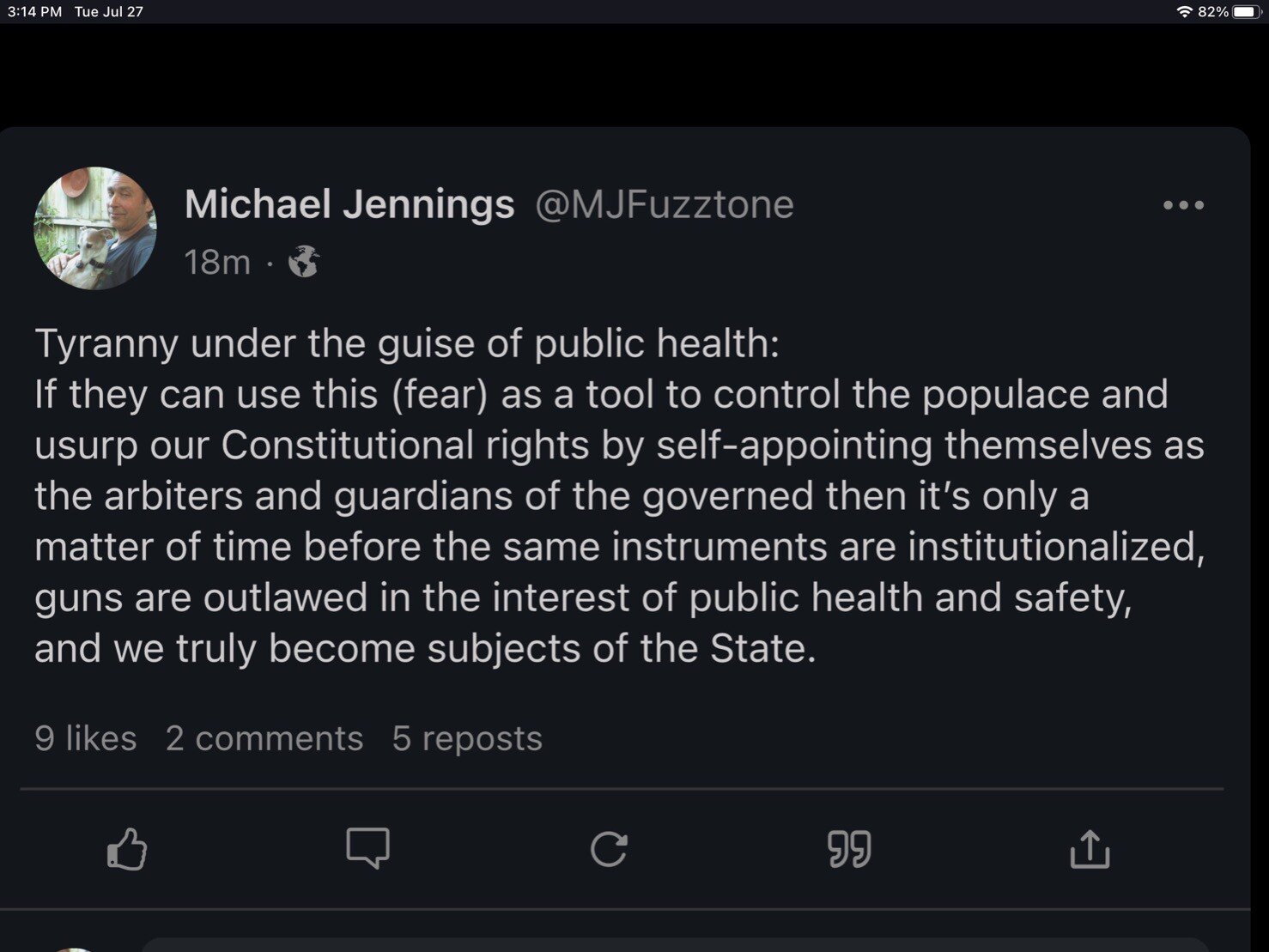
Task: Tap the 3:14 PM clock in status bar
Action: click(x=34, y=11)
